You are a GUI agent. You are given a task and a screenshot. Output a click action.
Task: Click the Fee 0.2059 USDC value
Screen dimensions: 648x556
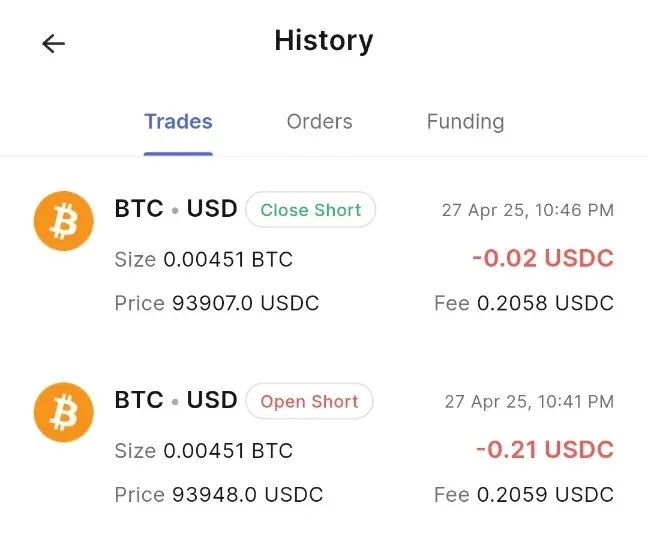tap(524, 495)
